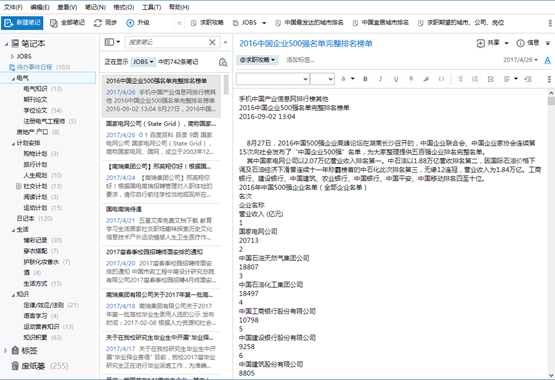Expand the JOBS notebook tree
The width and height of the screenshot is (555, 380).
tap(12, 57)
